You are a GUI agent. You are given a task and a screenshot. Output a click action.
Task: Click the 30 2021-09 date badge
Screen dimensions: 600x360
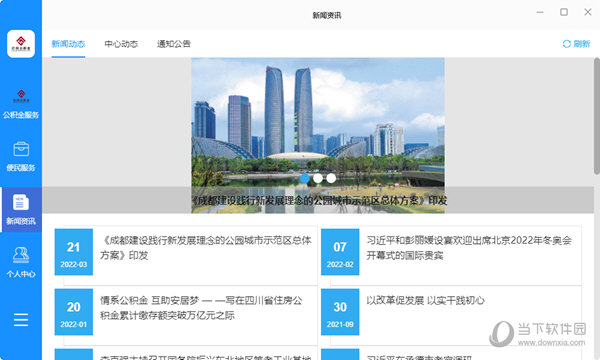coord(340,312)
